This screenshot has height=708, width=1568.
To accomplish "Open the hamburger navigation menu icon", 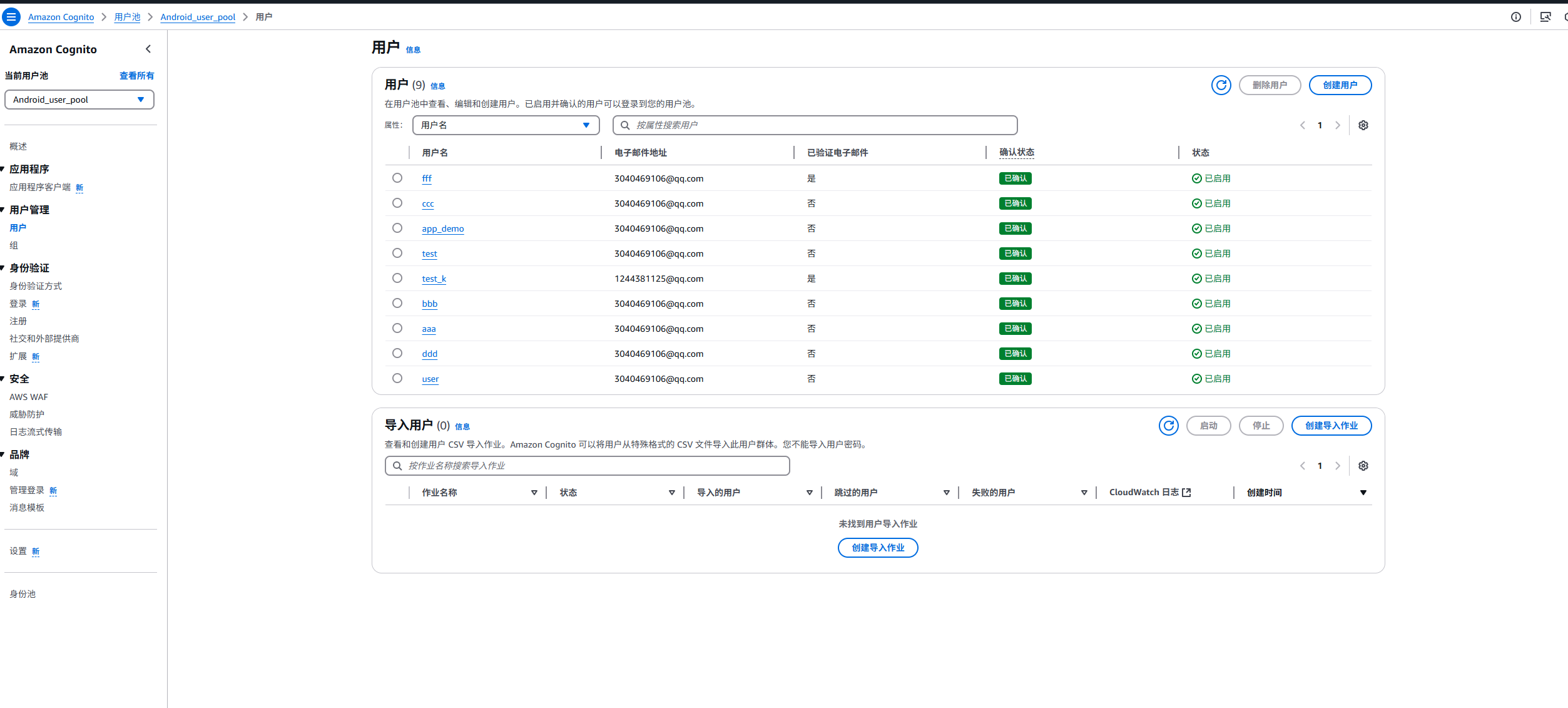I will coord(11,17).
